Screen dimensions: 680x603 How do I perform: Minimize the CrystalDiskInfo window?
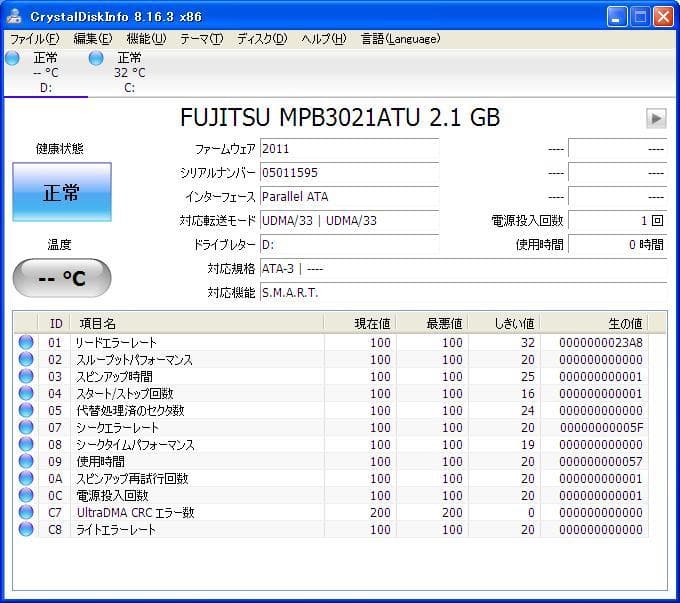(x=617, y=16)
